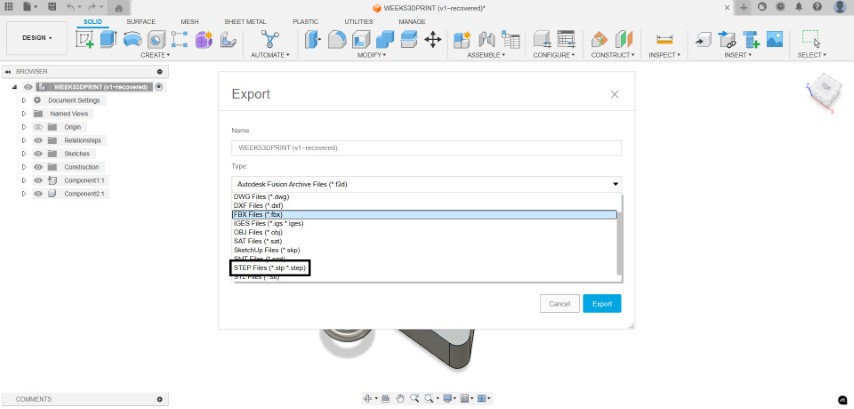Open the data panel grid icon
This screenshot has width=854, height=409.
[8, 7]
